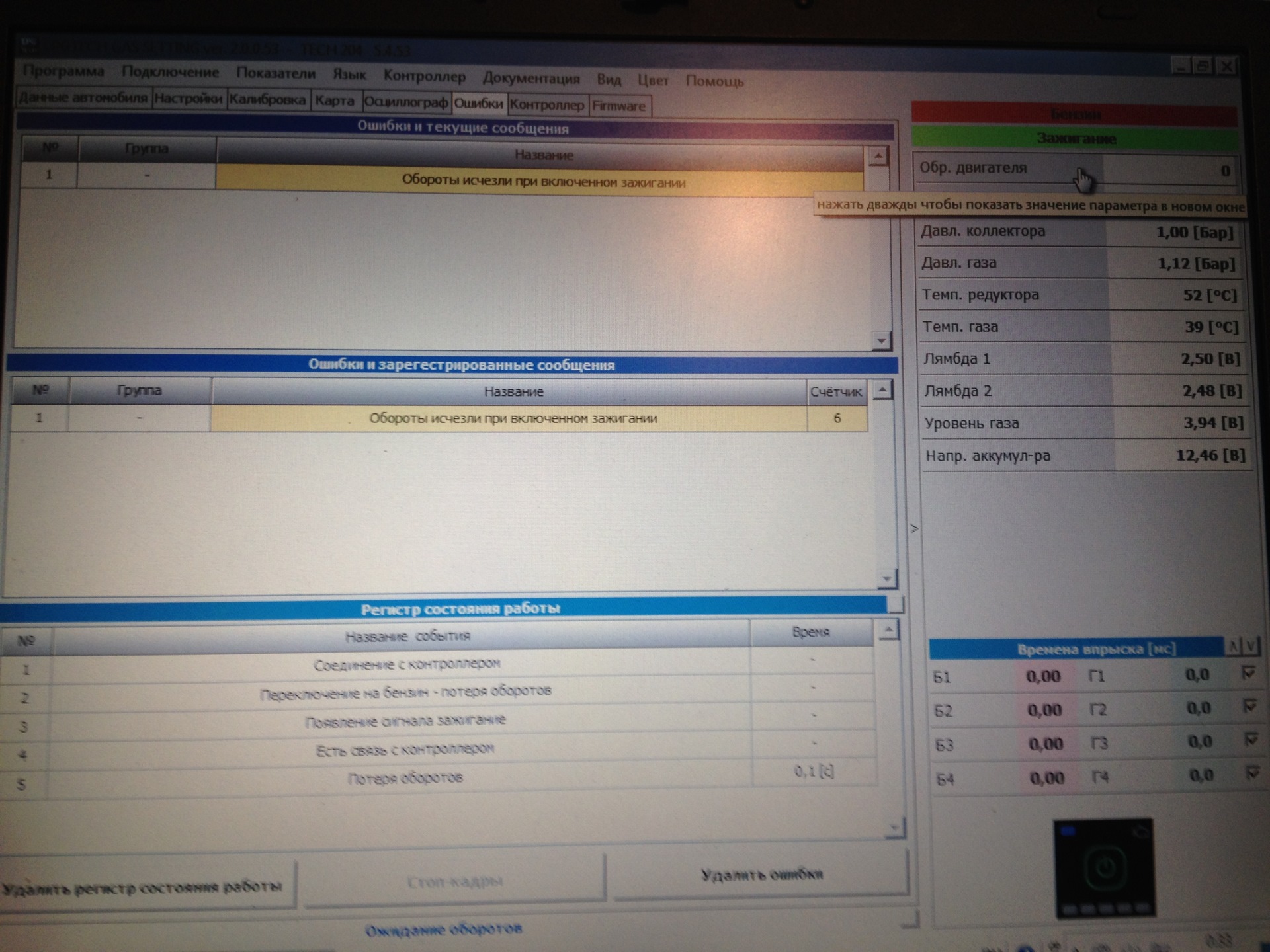Select event Есть связь с контроллером
The image size is (1270, 952).
(438, 750)
